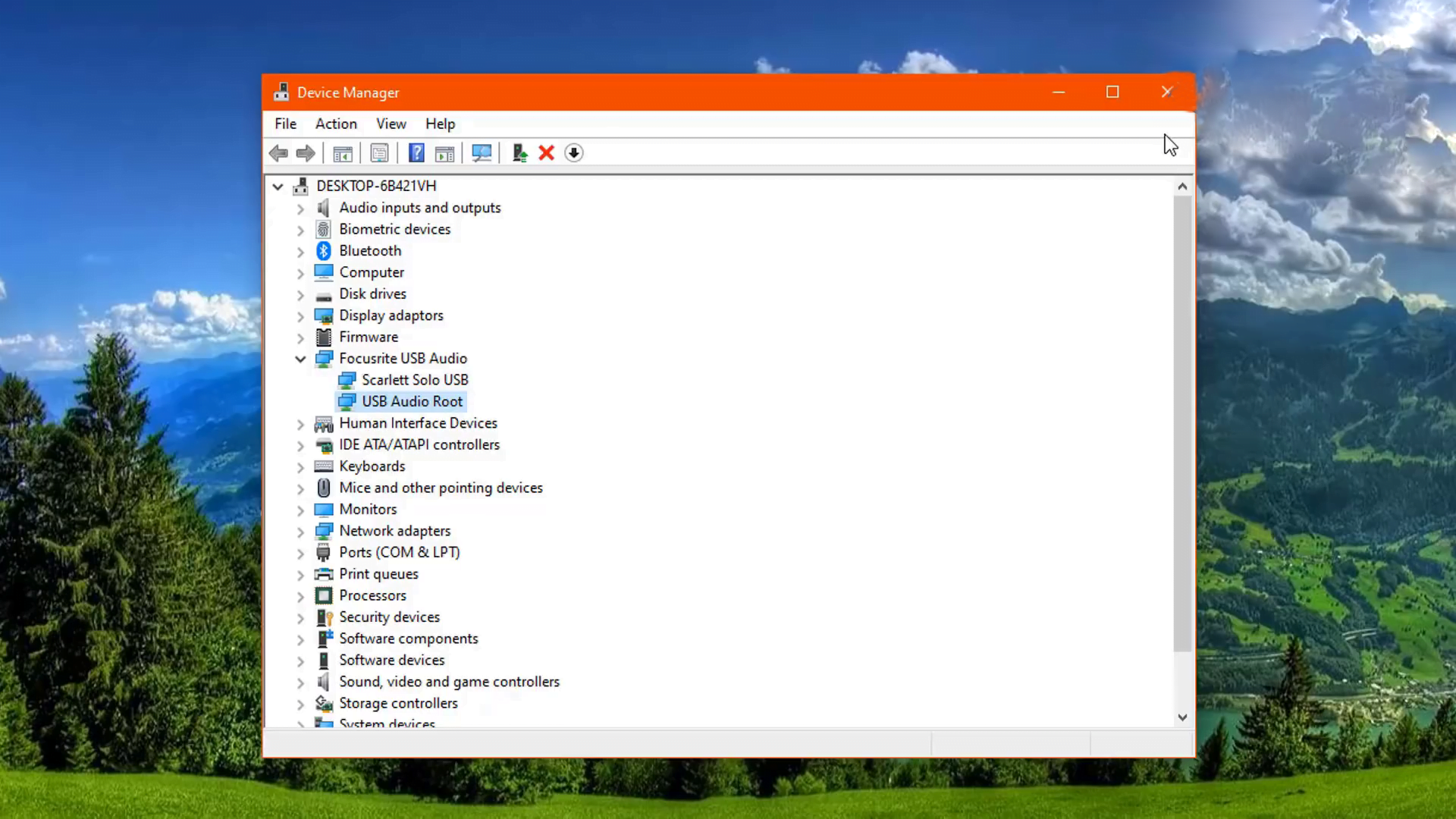This screenshot has height=819, width=1456.
Task: Expand IDE ATA/ATAPI controllers
Action: (x=300, y=445)
